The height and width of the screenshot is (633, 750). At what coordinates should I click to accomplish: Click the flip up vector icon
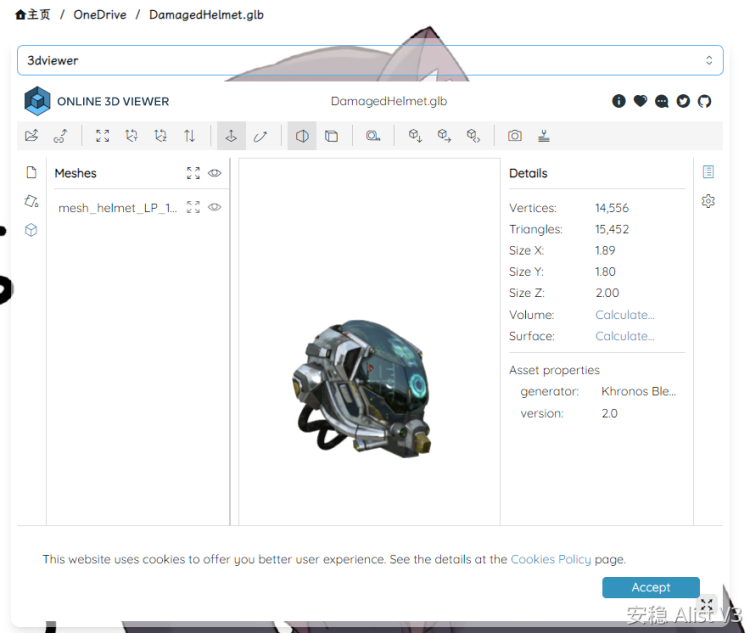point(190,136)
